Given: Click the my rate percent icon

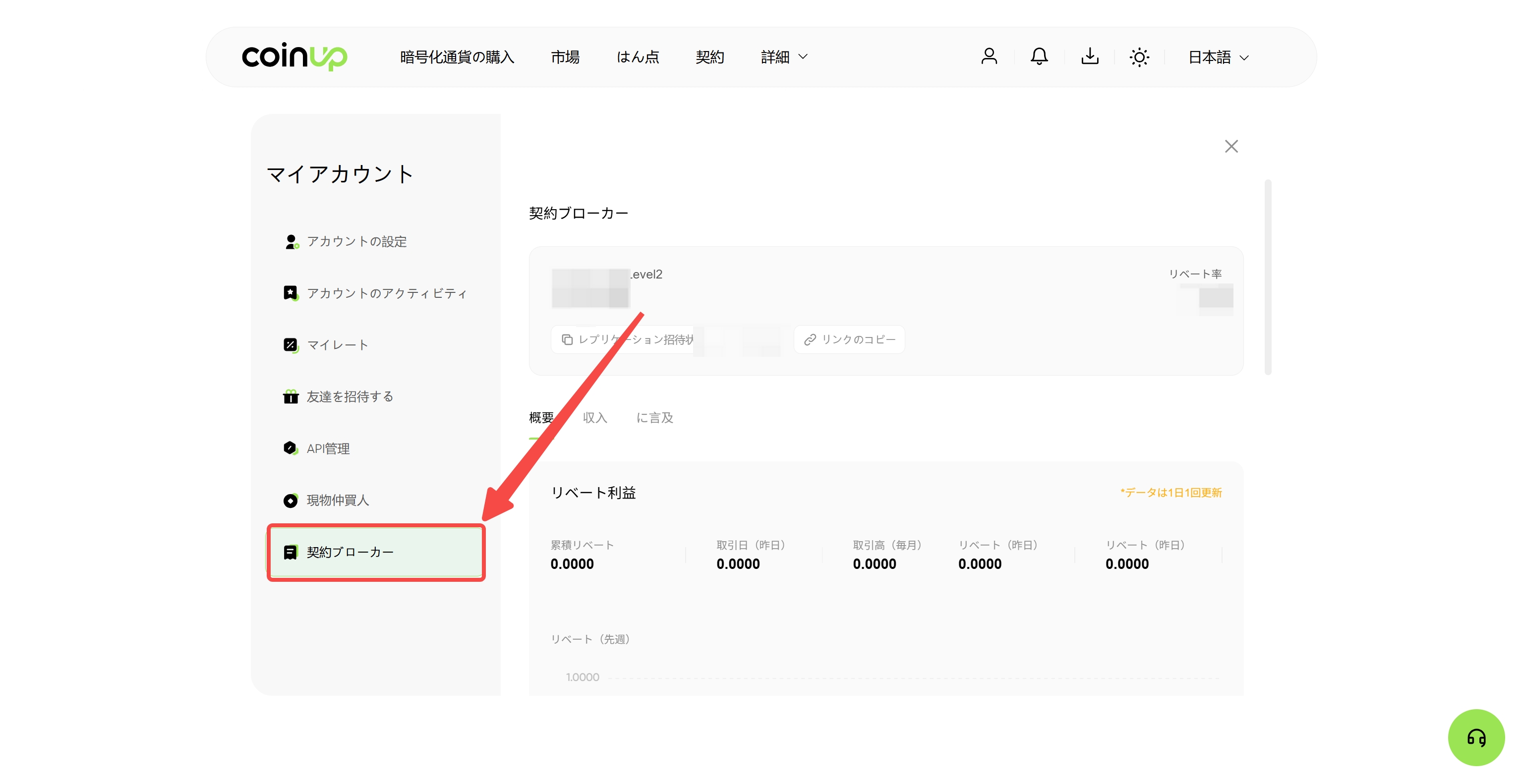Looking at the screenshot, I should [291, 345].
